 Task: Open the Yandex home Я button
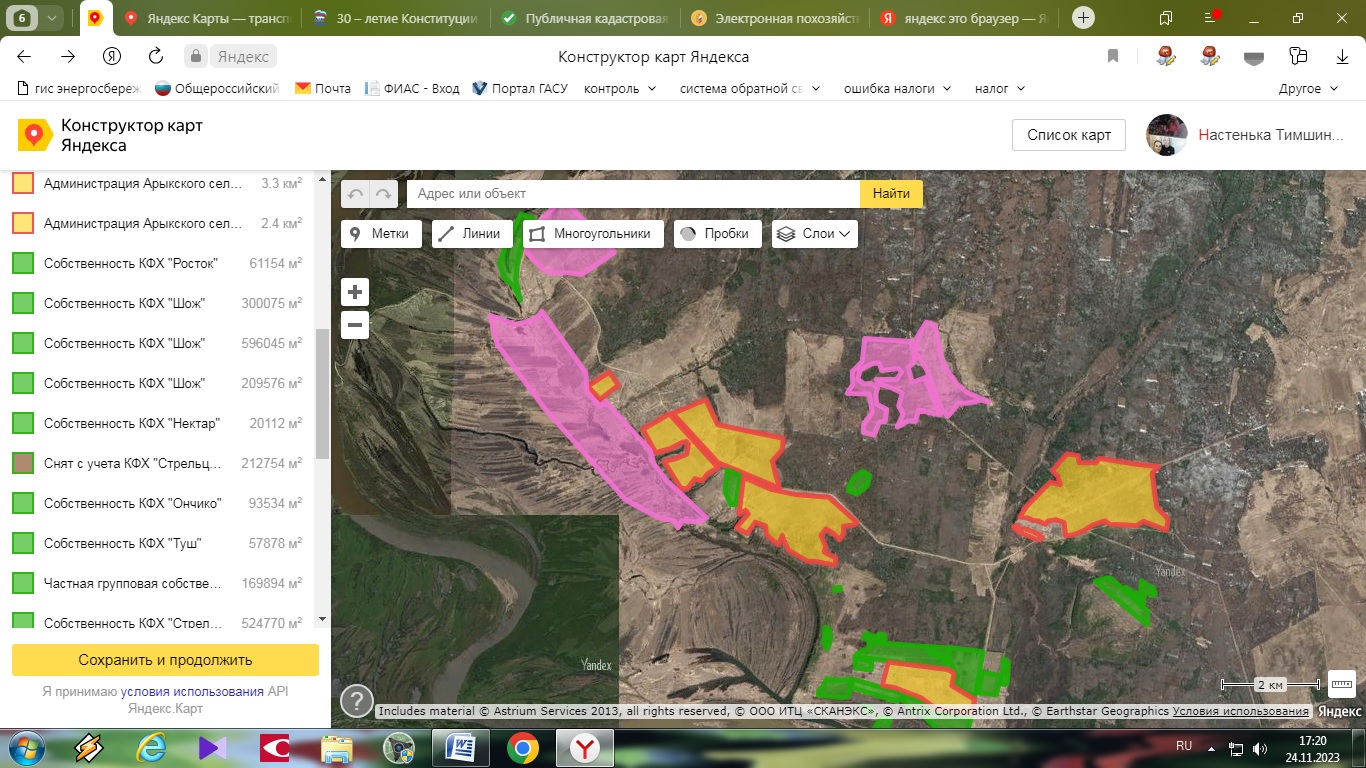pyautogui.click(x=112, y=57)
